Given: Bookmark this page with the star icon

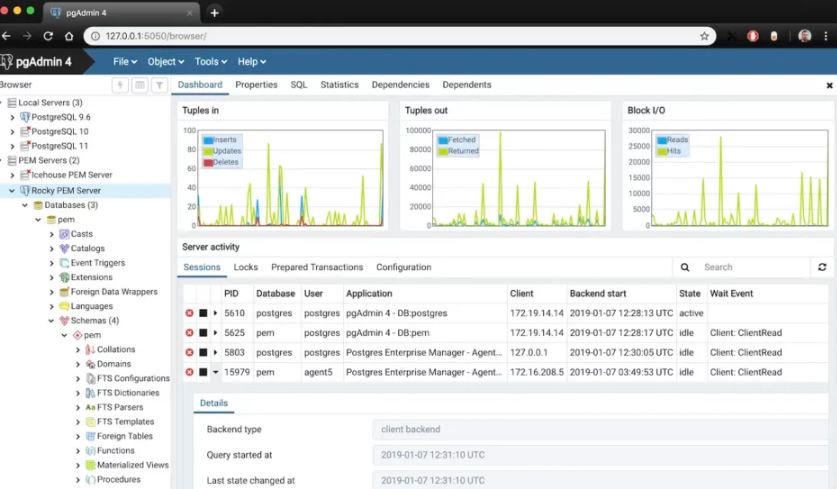Looking at the screenshot, I should [x=704, y=36].
